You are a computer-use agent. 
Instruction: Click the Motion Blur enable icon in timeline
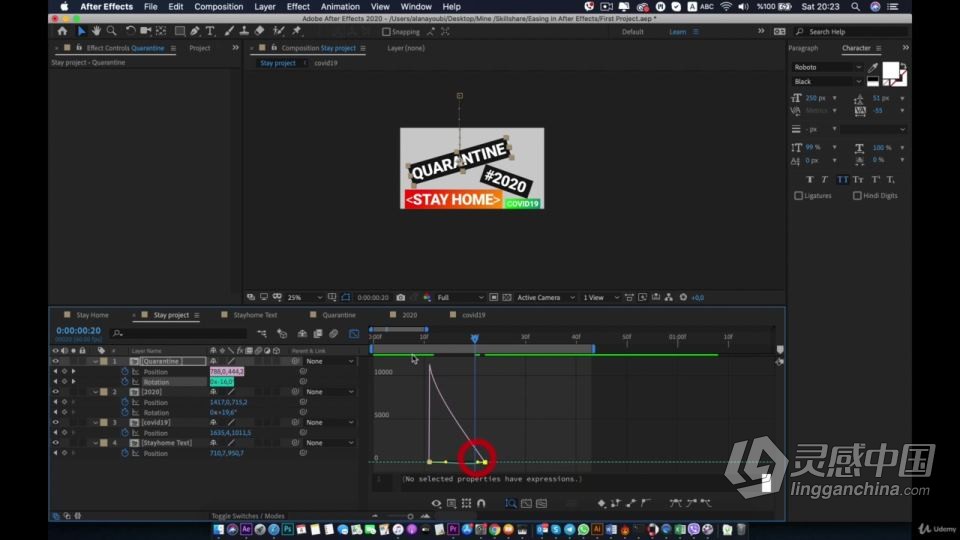[x=334, y=334]
